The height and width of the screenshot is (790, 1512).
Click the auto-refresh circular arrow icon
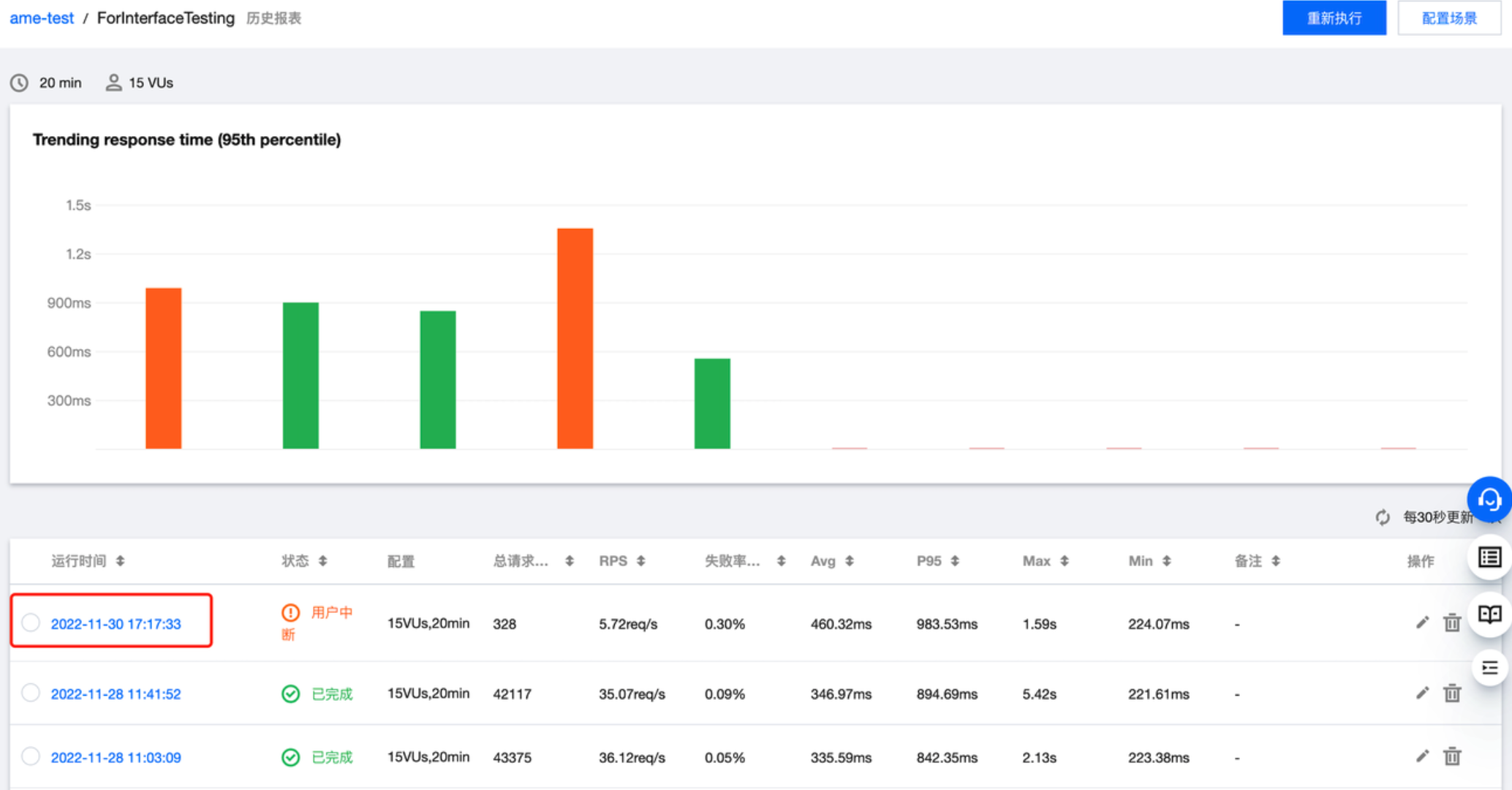[1382, 518]
